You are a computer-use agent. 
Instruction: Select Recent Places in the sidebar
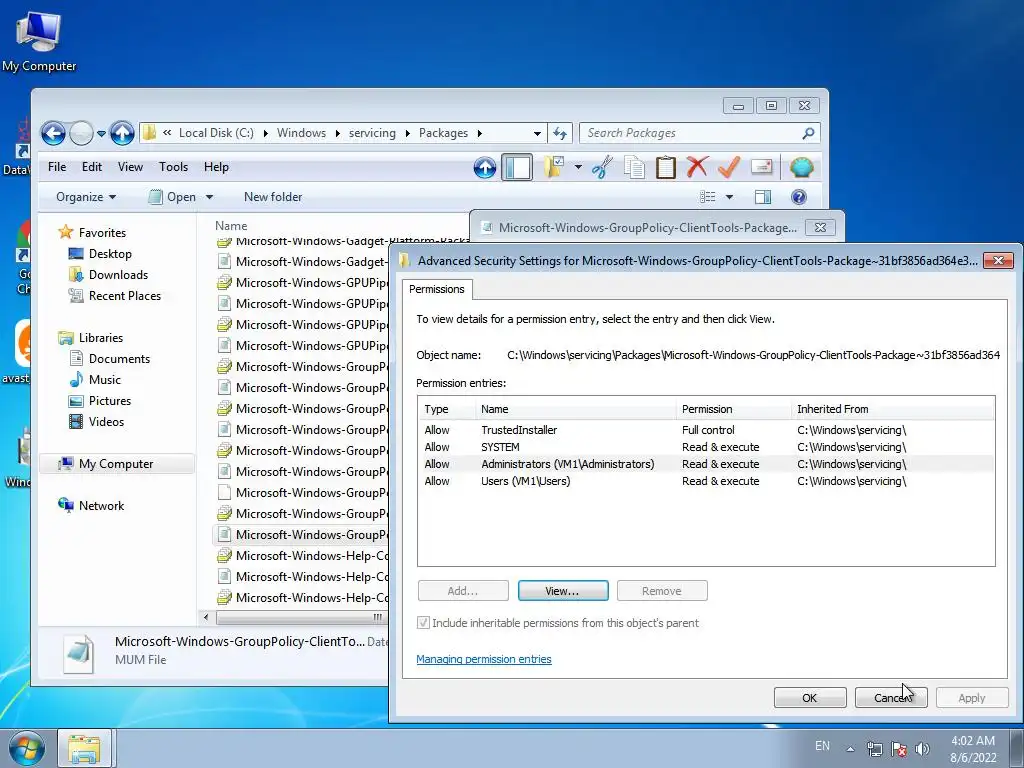(x=124, y=296)
